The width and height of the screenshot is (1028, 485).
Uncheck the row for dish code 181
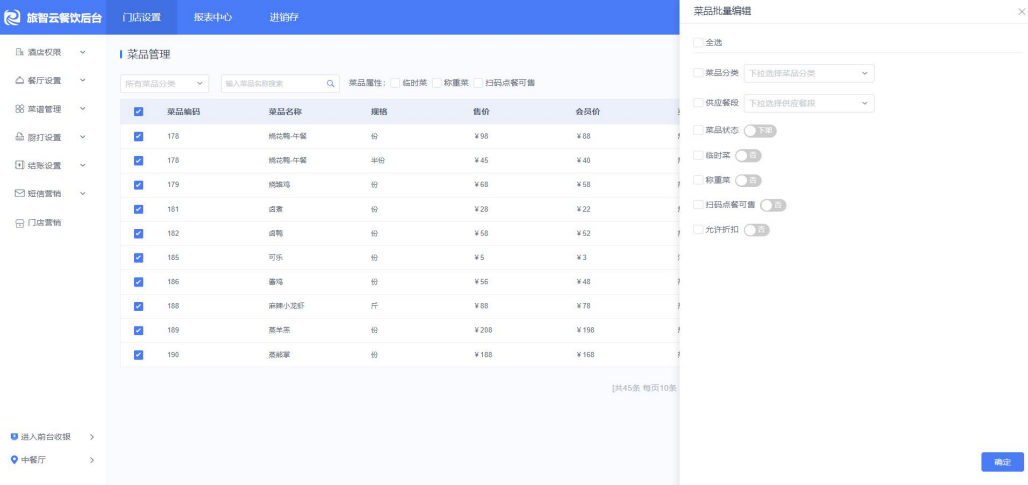(138, 209)
